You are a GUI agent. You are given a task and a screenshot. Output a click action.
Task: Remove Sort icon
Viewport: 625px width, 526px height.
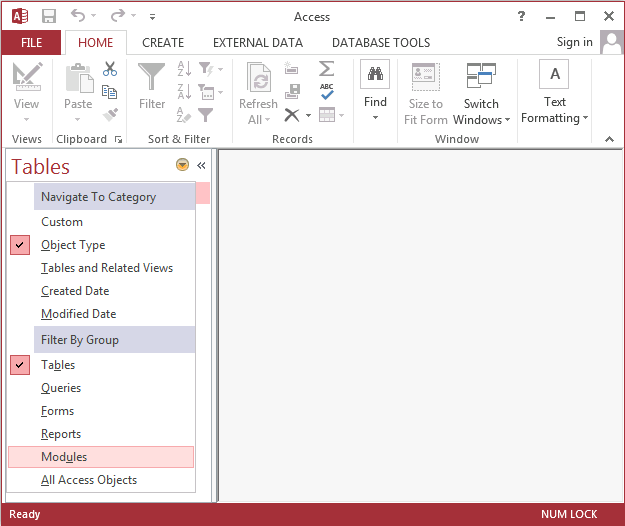coord(184,115)
